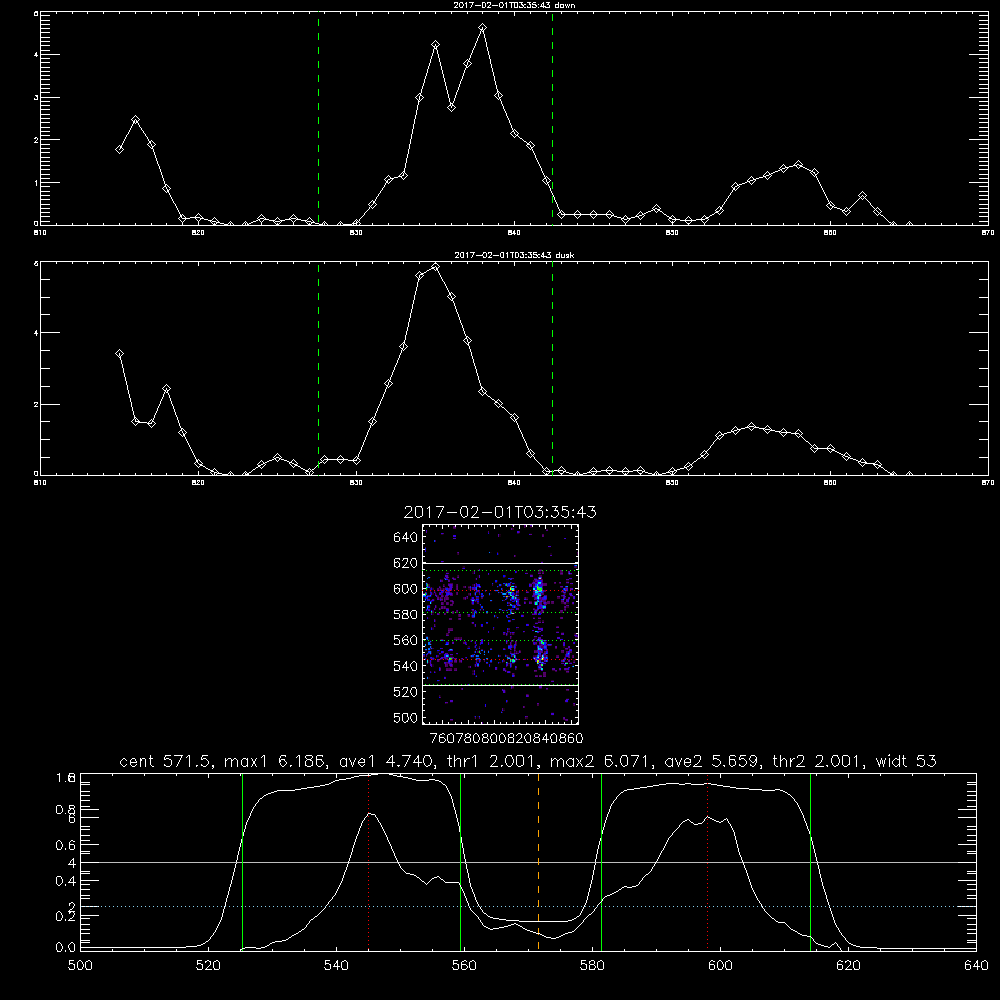Click the leftmost green vertical line in bottom plot
Image resolution: width=1000 pixels, height=1000 pixels.
242,861
